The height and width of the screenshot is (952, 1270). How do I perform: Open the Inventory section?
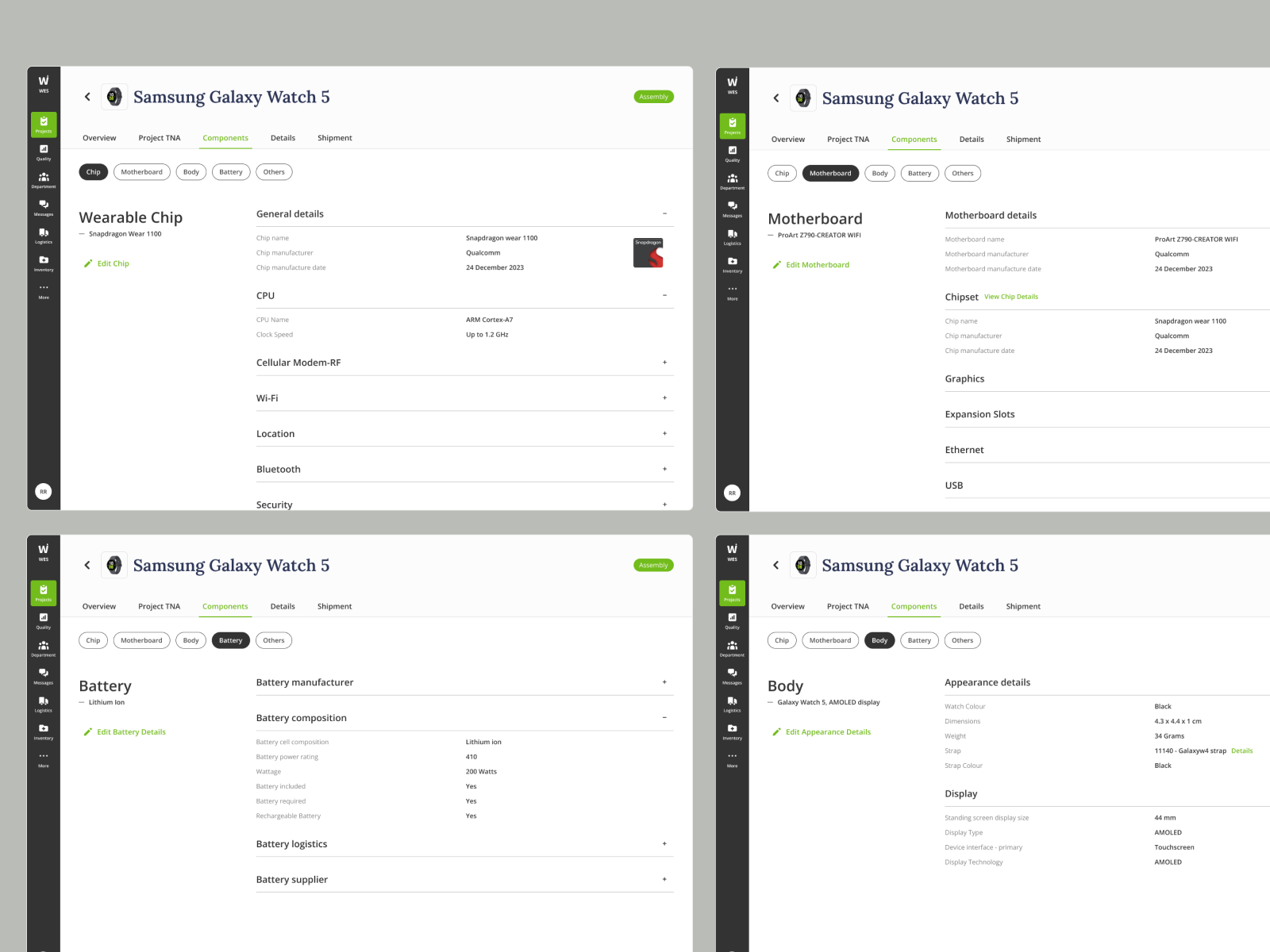click(44, 264)
